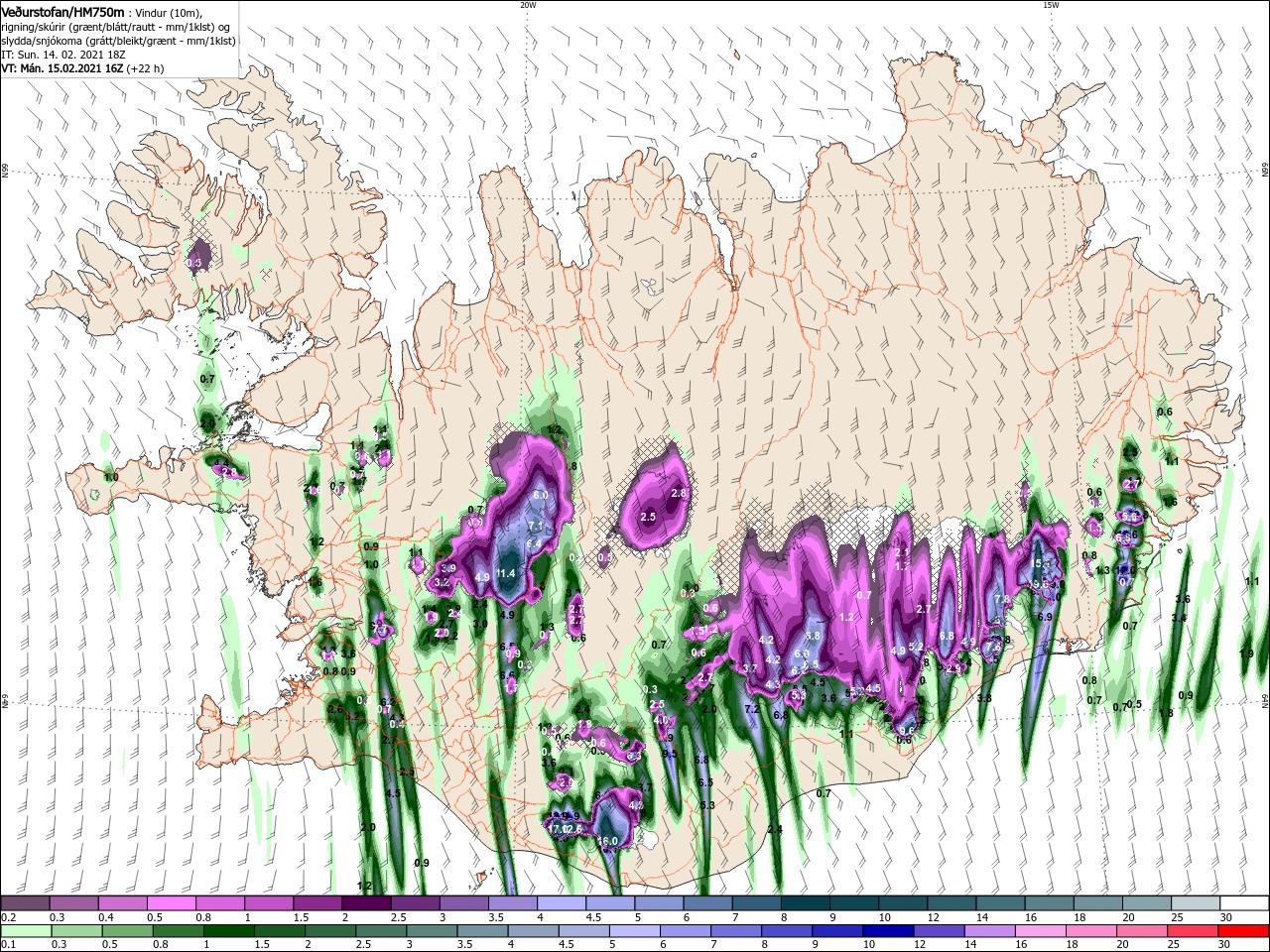This screenshot has height=952, width=1270.
Task: Click the '(+22 h)' forecast offset text
Action: click(x=145, y=68)
